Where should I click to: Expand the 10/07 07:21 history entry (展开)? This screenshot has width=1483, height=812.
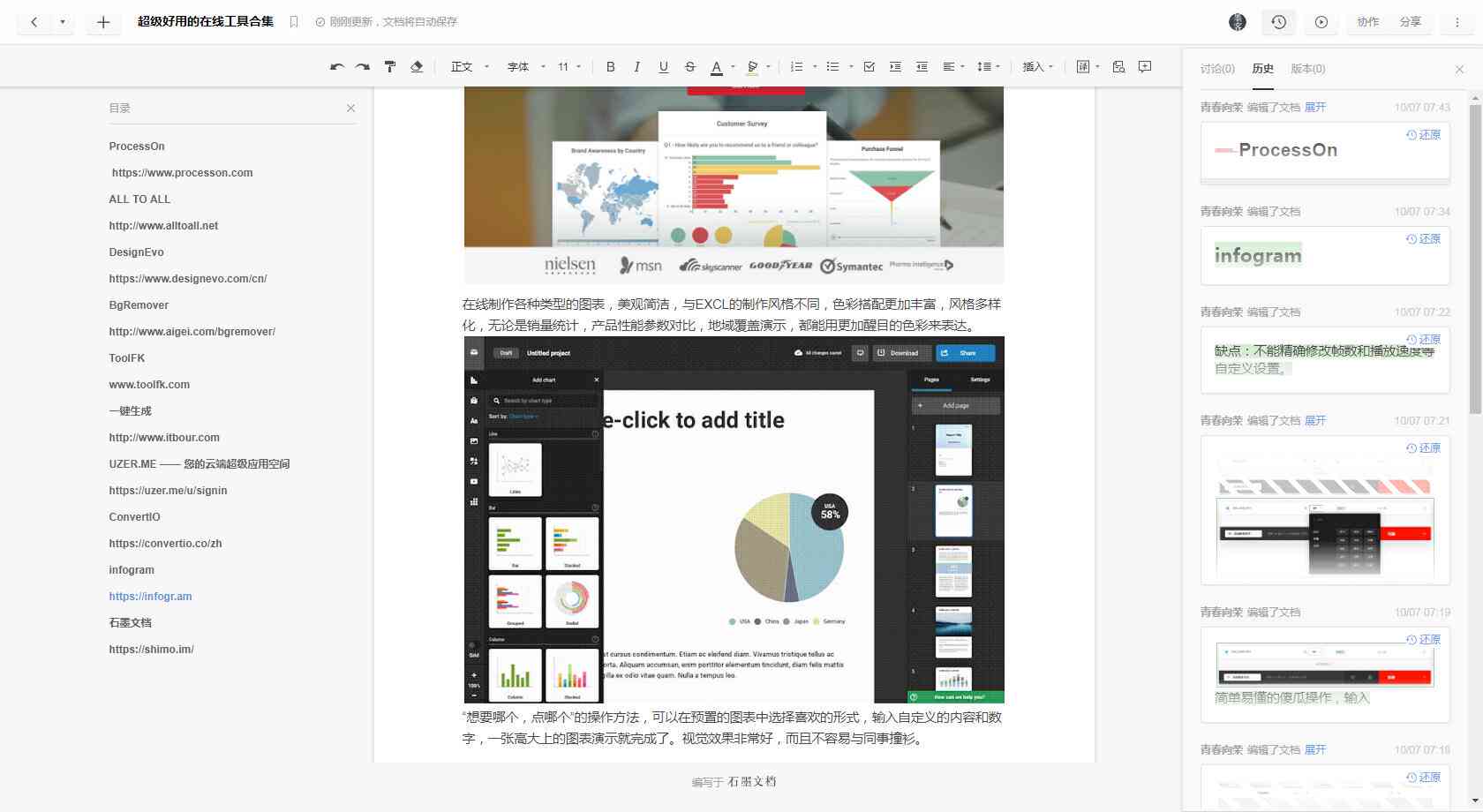click(x=1315, y=421)
